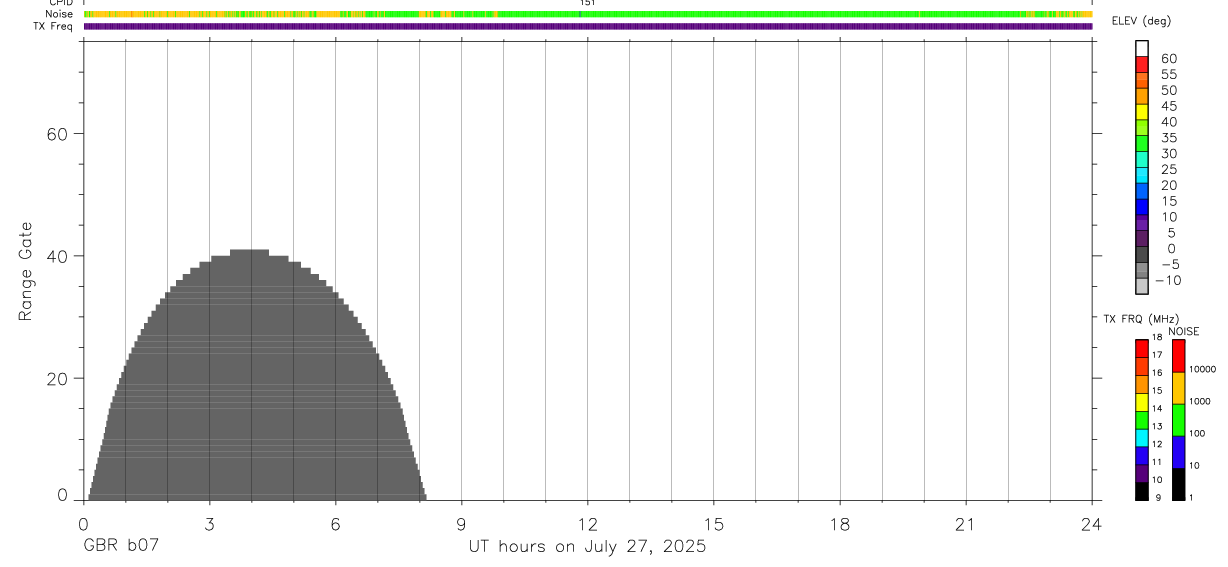Viewport: 1228px width, 567px height.
Task: Click the '21' tick label on UT hours axis
Action: (x=966, y=524)
